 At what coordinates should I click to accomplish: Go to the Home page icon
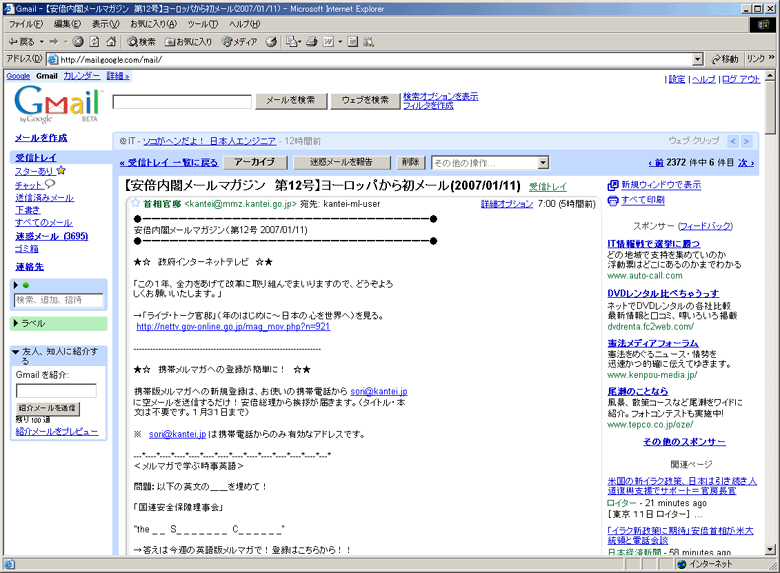point(111,42)
